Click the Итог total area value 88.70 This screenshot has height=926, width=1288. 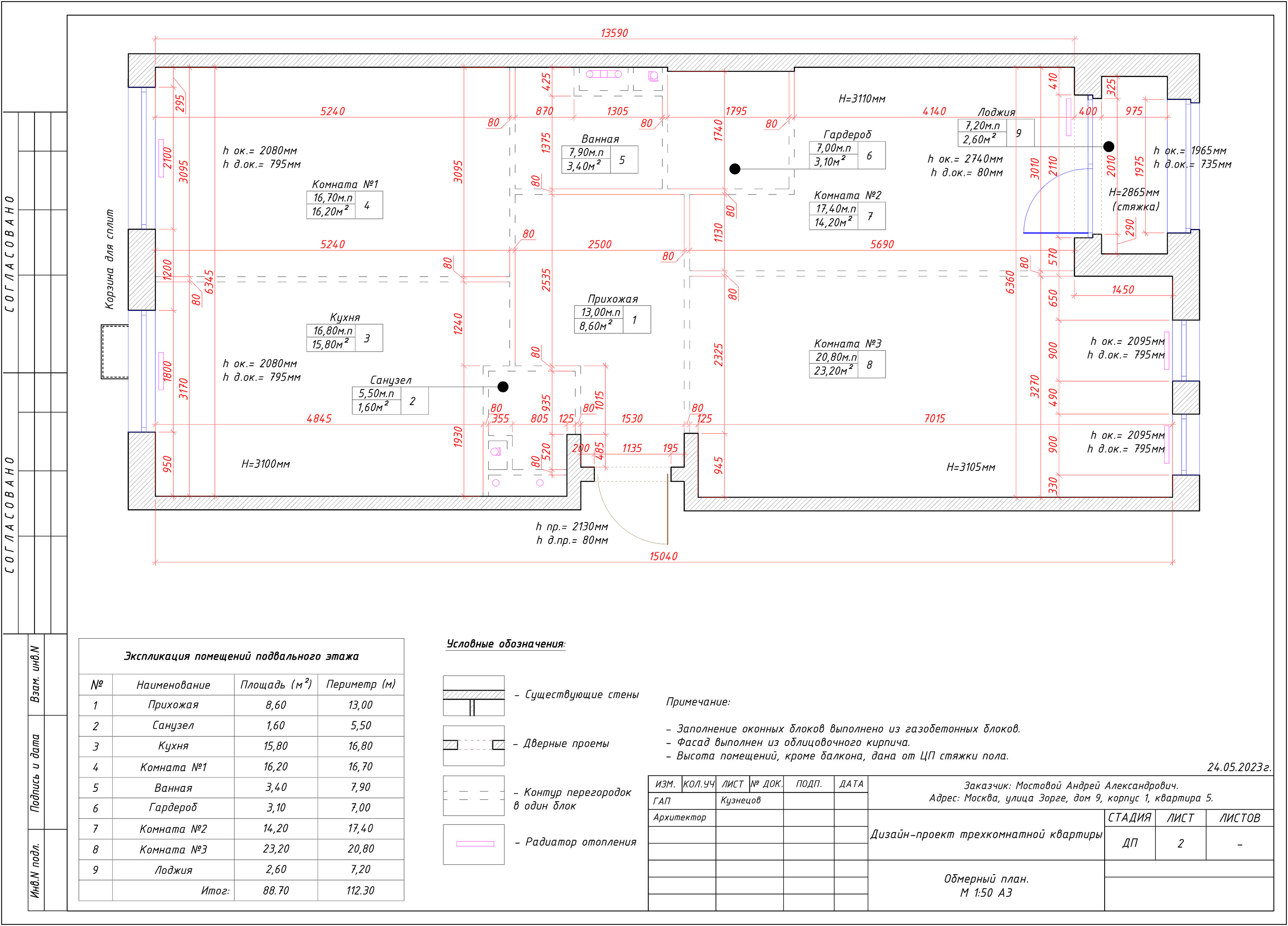coord(276,891)
